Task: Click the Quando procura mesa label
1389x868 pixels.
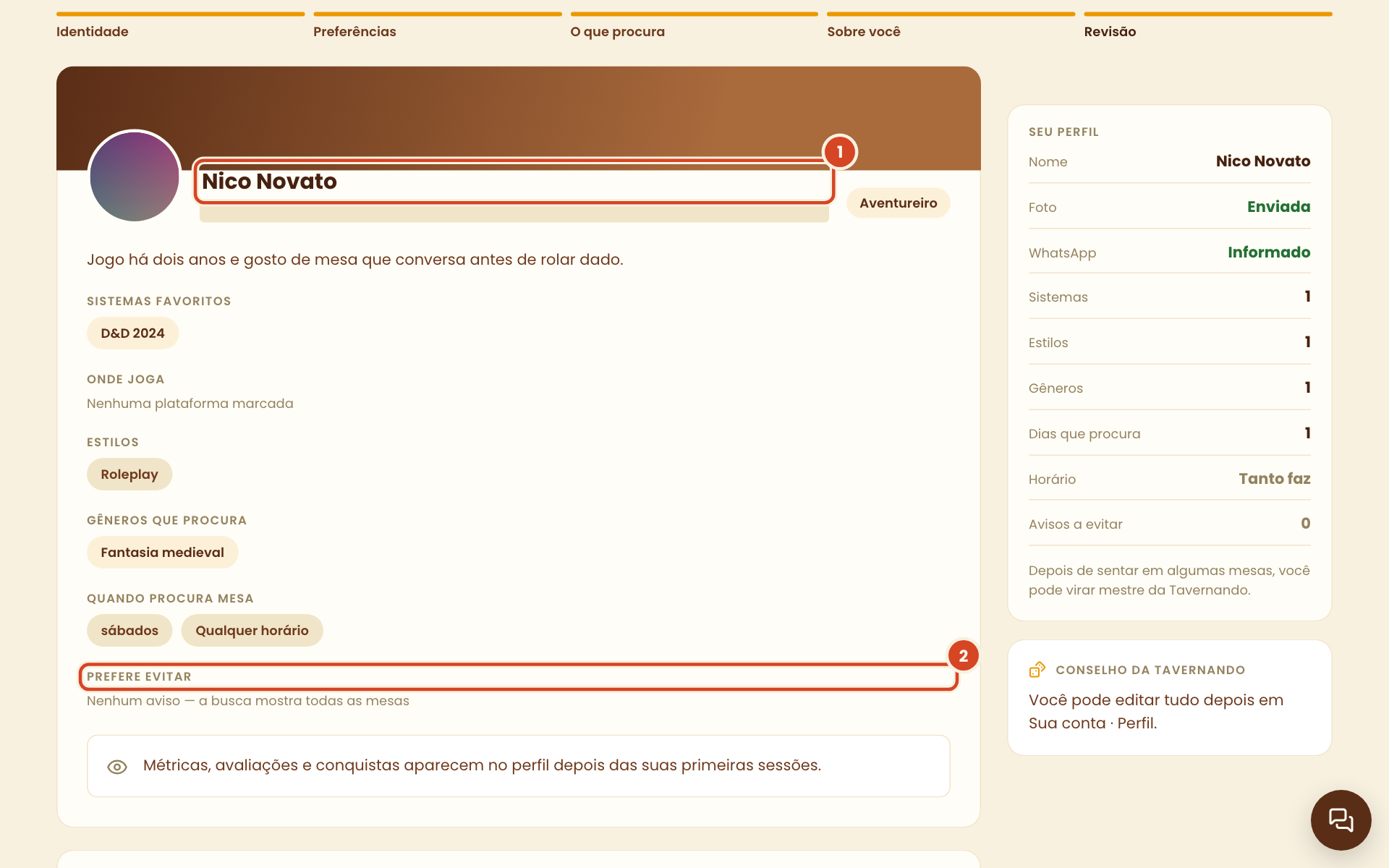Action: [x=170, y=598]
